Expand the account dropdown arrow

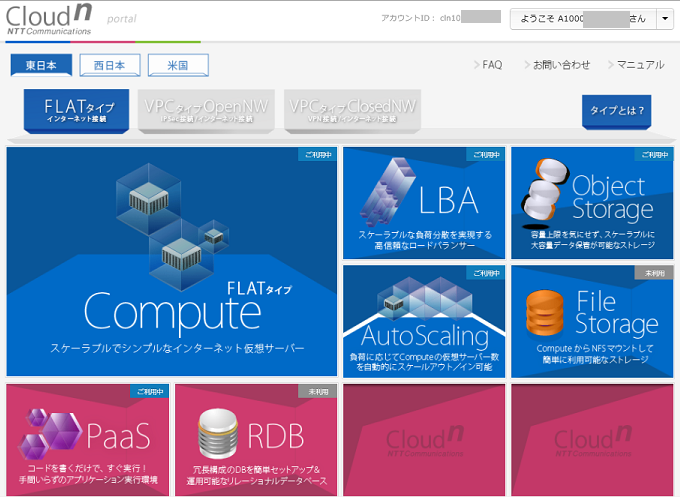click(666, 19)
